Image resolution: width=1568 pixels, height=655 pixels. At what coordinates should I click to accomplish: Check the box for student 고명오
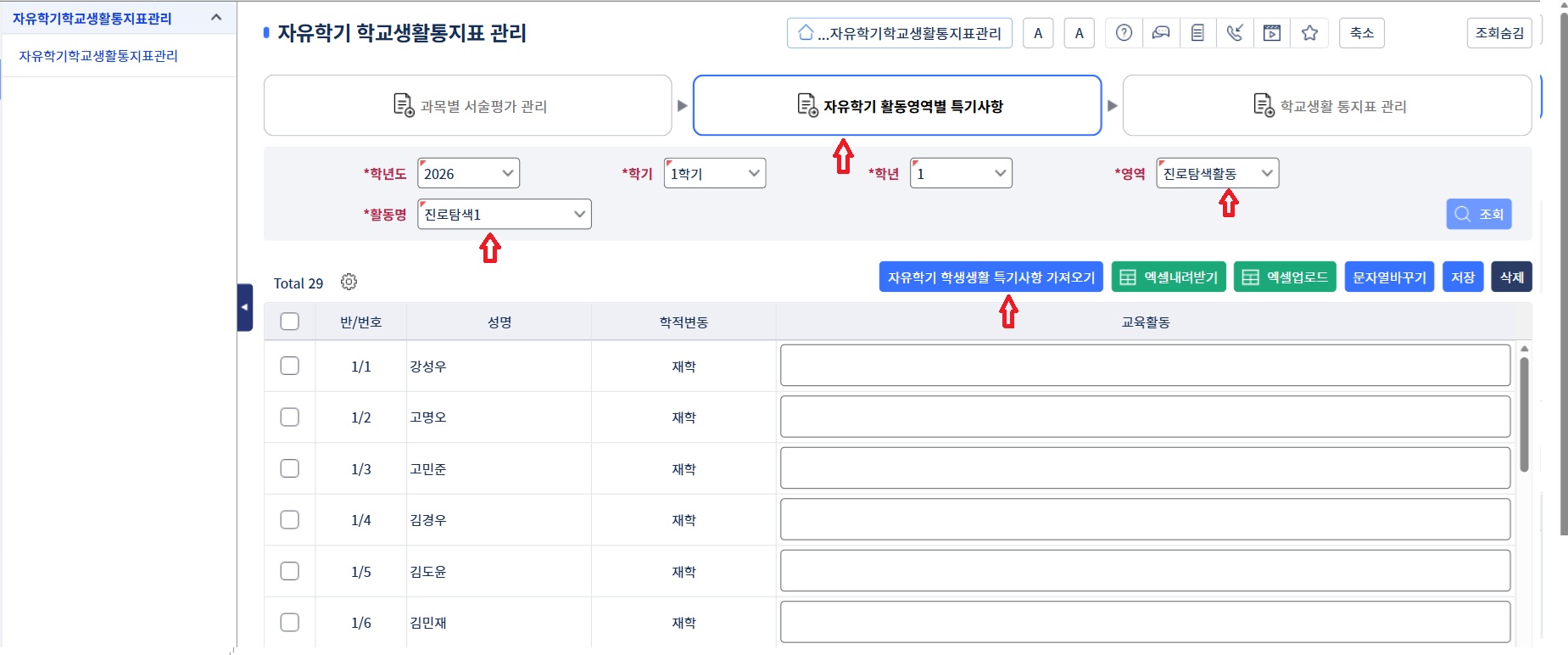(x=290, y=417)
